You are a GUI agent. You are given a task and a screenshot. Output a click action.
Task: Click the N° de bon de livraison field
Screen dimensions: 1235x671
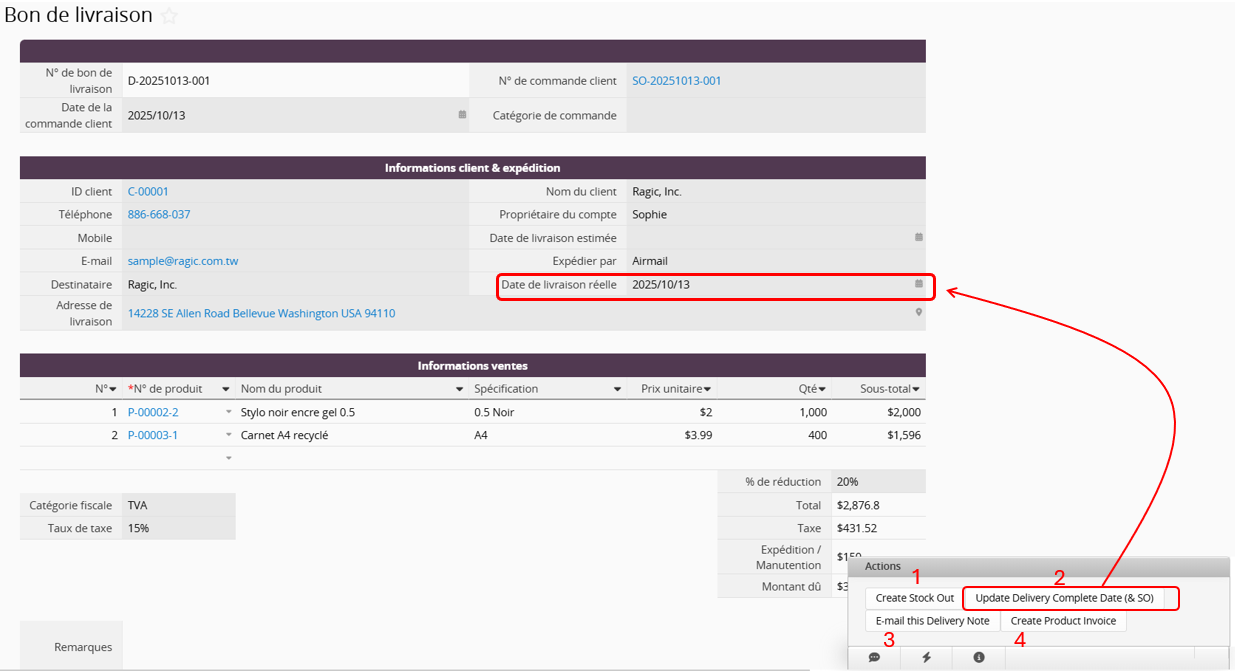295,81
